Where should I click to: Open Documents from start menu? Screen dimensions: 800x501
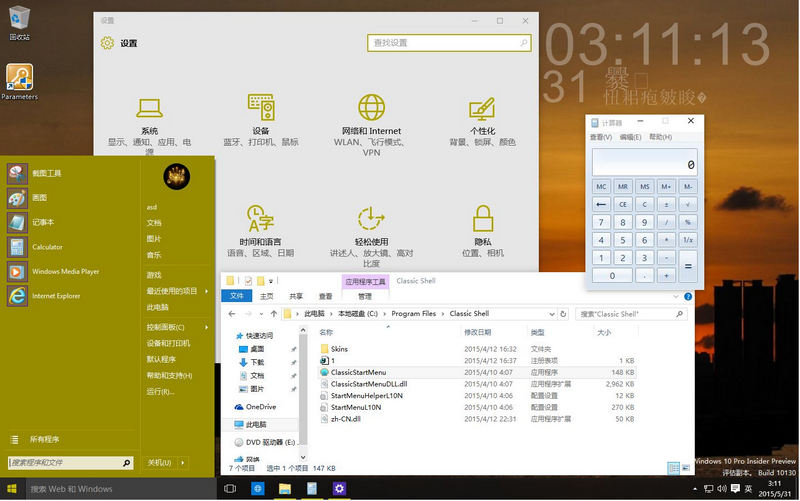154,223
